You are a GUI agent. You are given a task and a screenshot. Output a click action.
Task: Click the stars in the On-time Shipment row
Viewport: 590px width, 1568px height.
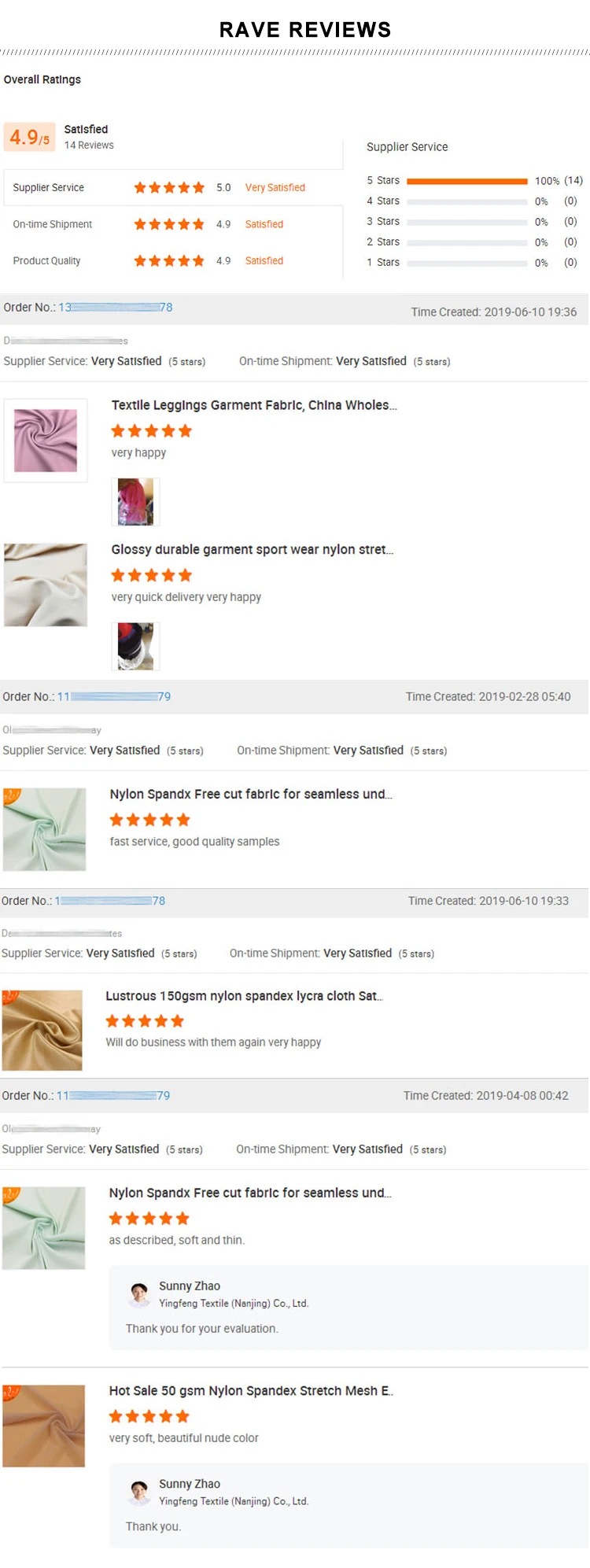(169, 224)
